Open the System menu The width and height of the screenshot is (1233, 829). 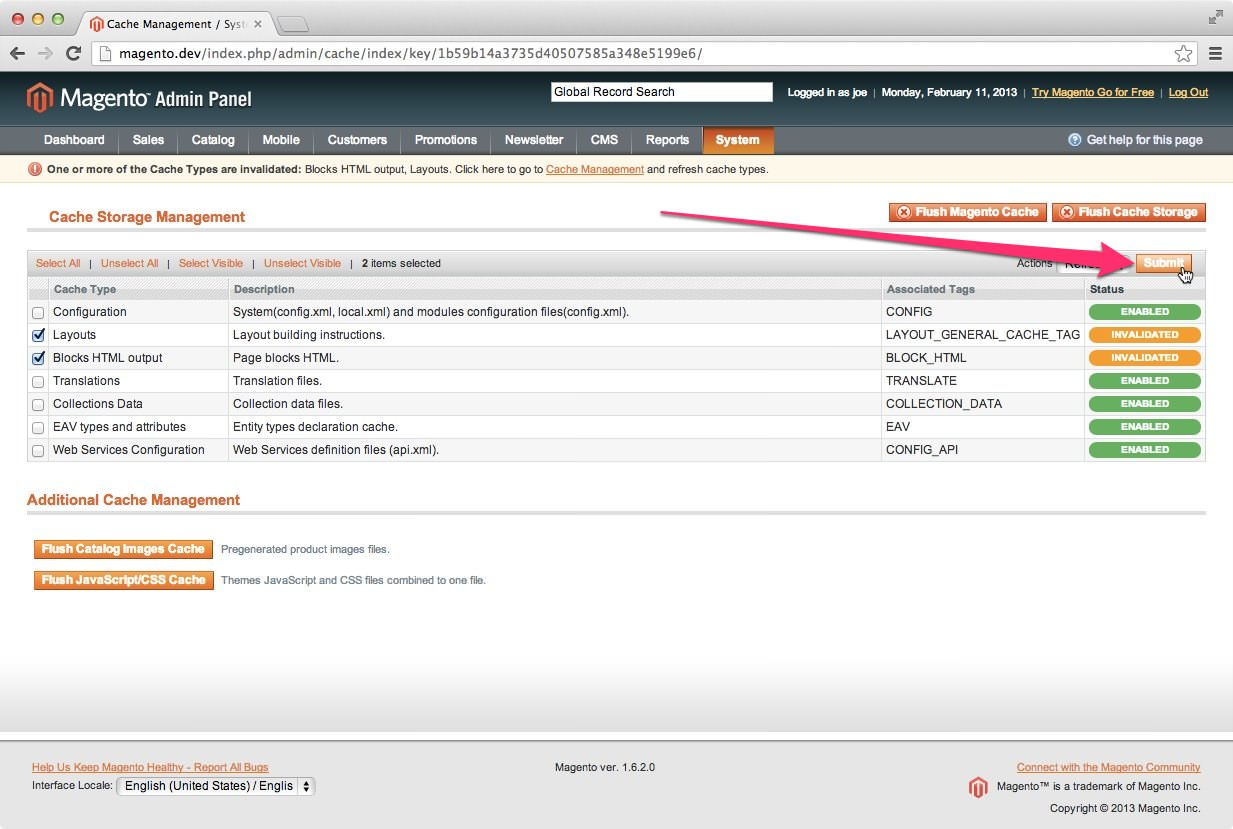[x=737, y=140]
